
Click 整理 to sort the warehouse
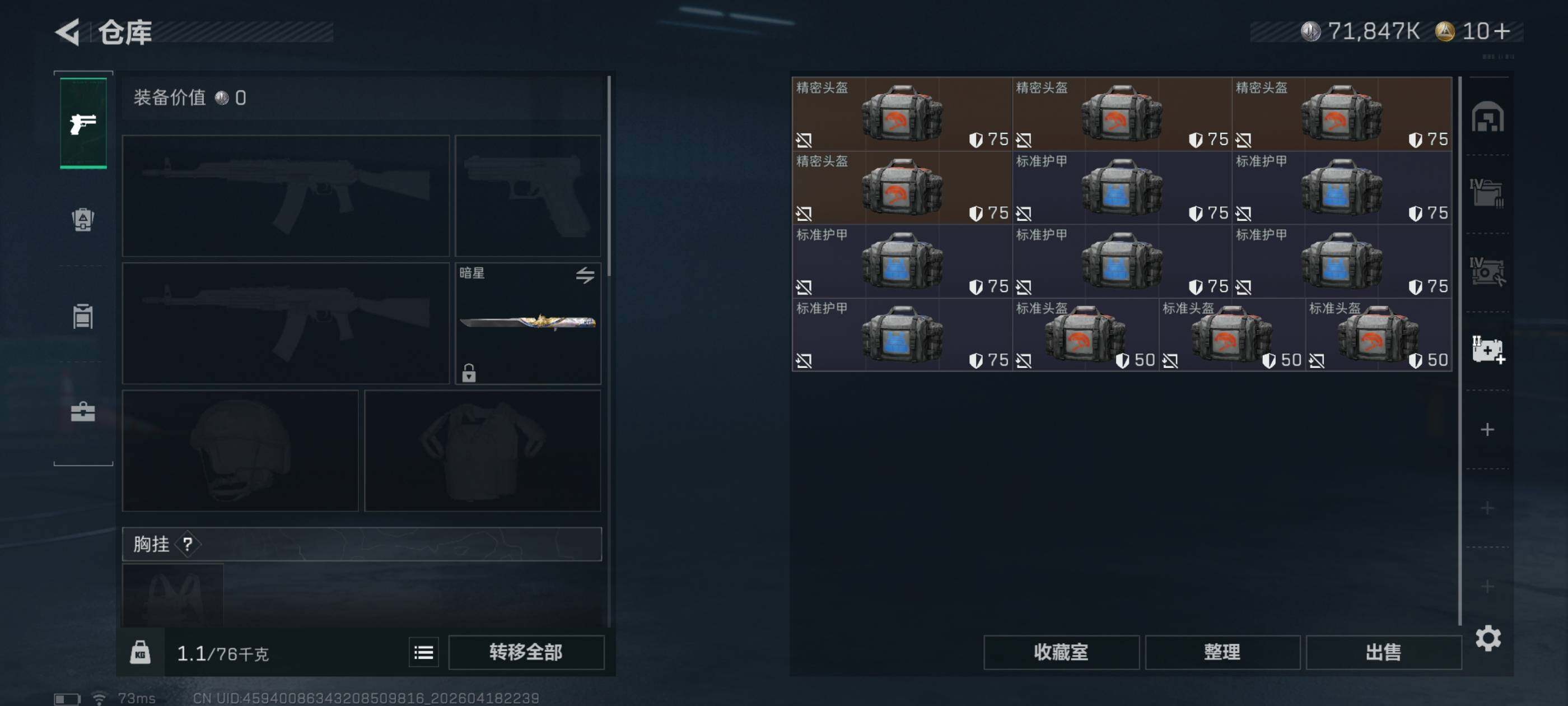pos(1222,652)
